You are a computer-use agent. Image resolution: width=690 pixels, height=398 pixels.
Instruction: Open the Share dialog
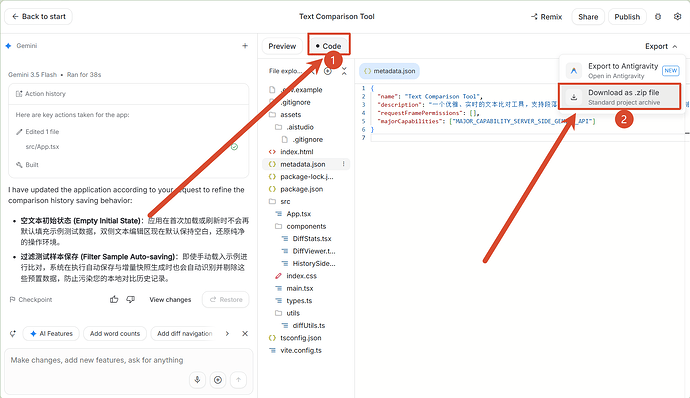pyautogui.click(x=588, y=17)
